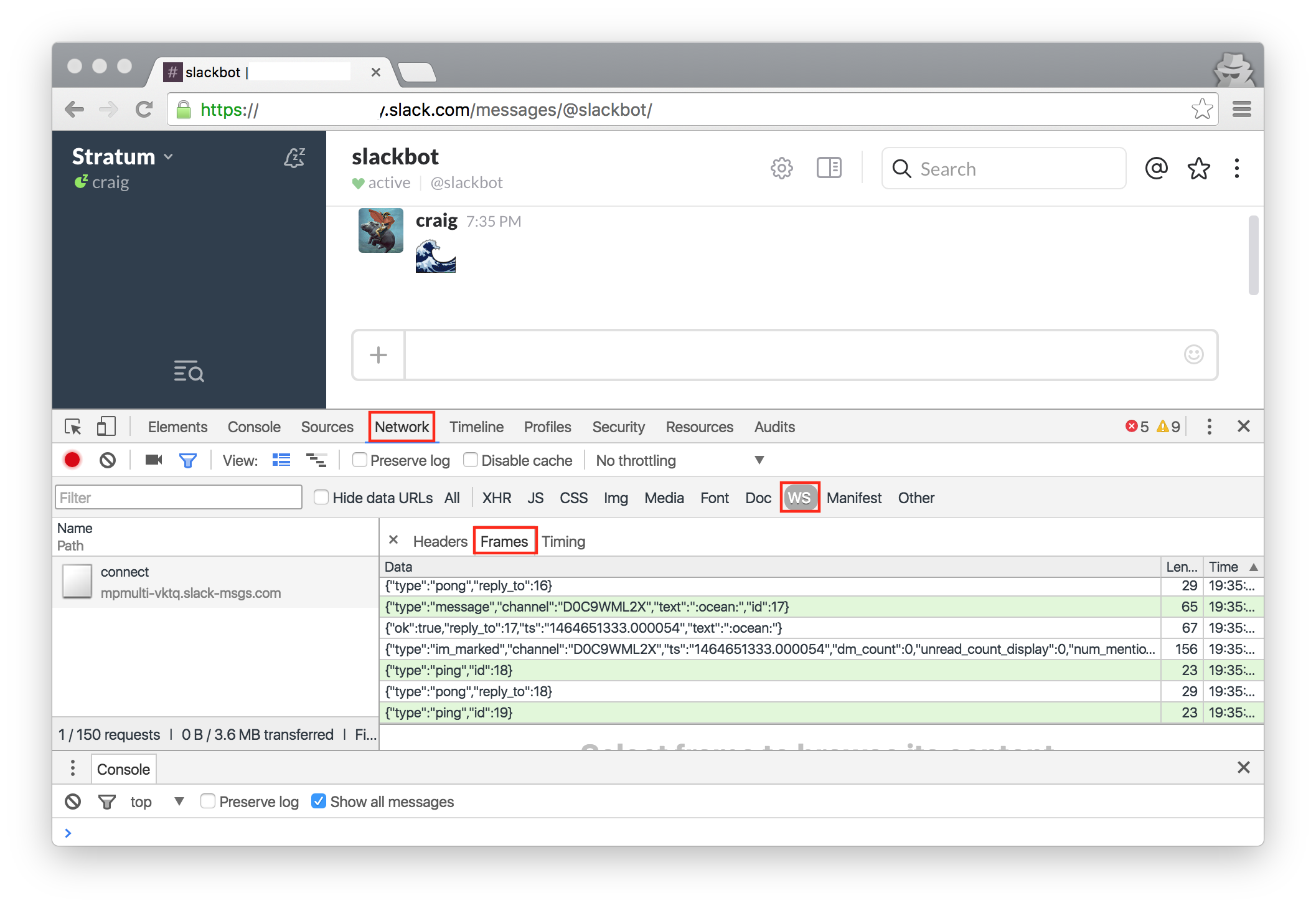The width and height of the screenshot is (1316, 908).
Task: Open the emoji picker in message box
Action: pyautogui.click(x=1193, y=355)
